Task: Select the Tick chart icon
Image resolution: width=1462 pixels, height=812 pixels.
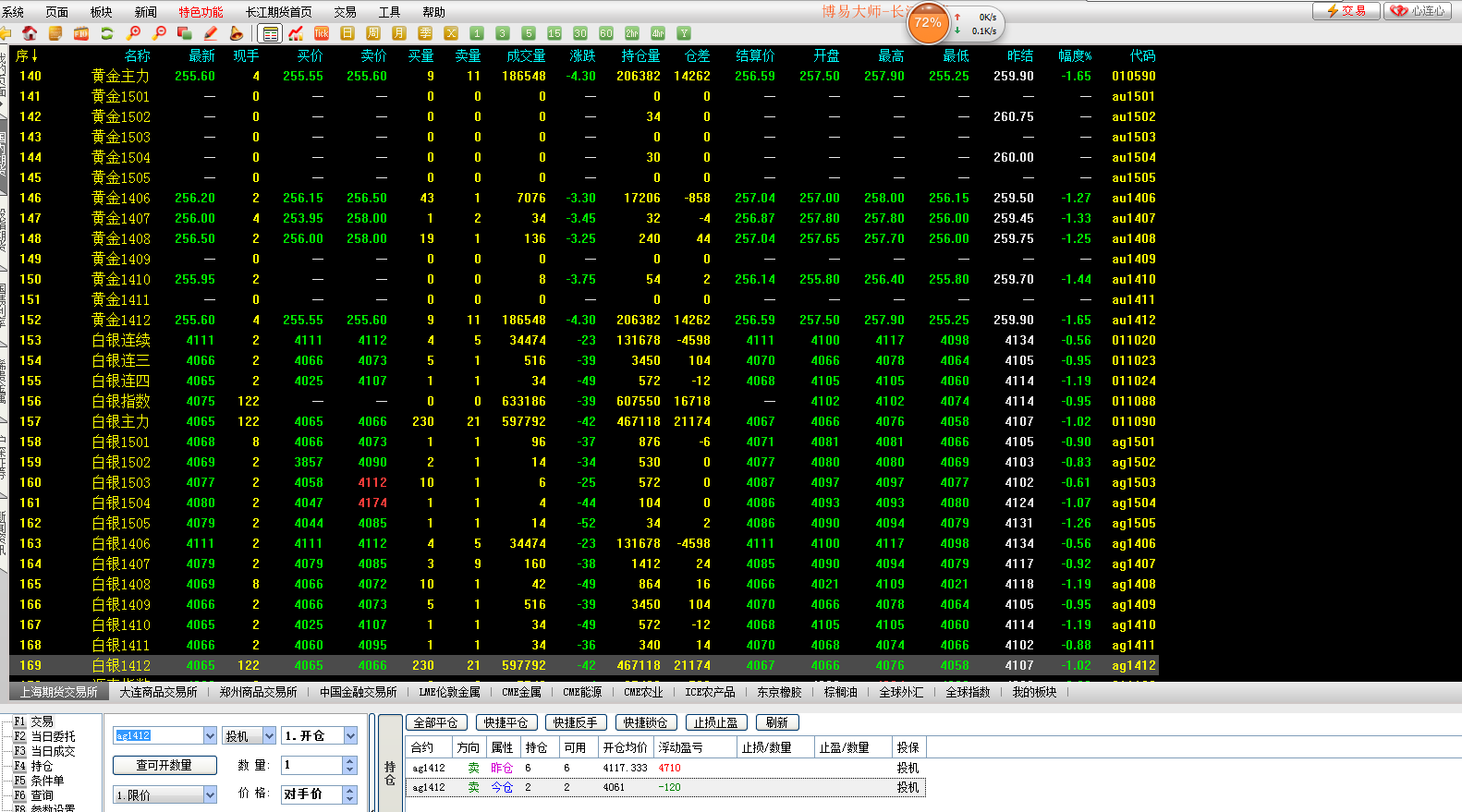Action: 322,33
